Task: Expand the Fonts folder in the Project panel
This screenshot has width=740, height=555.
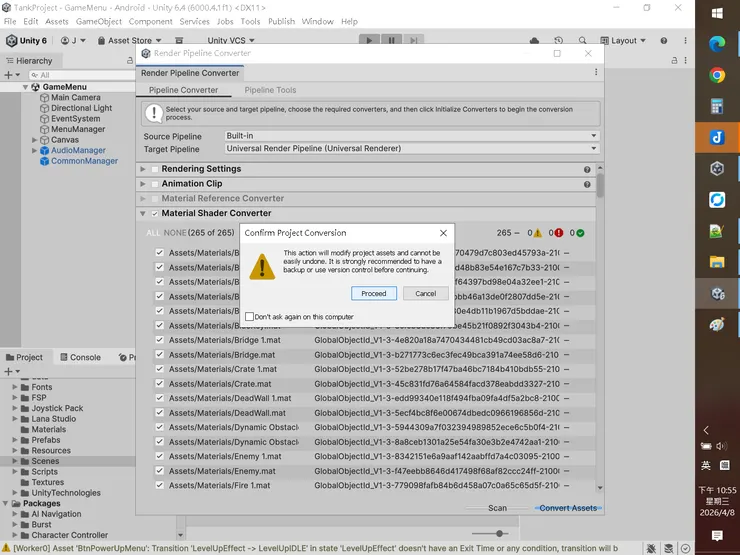Action: [15, 387]
